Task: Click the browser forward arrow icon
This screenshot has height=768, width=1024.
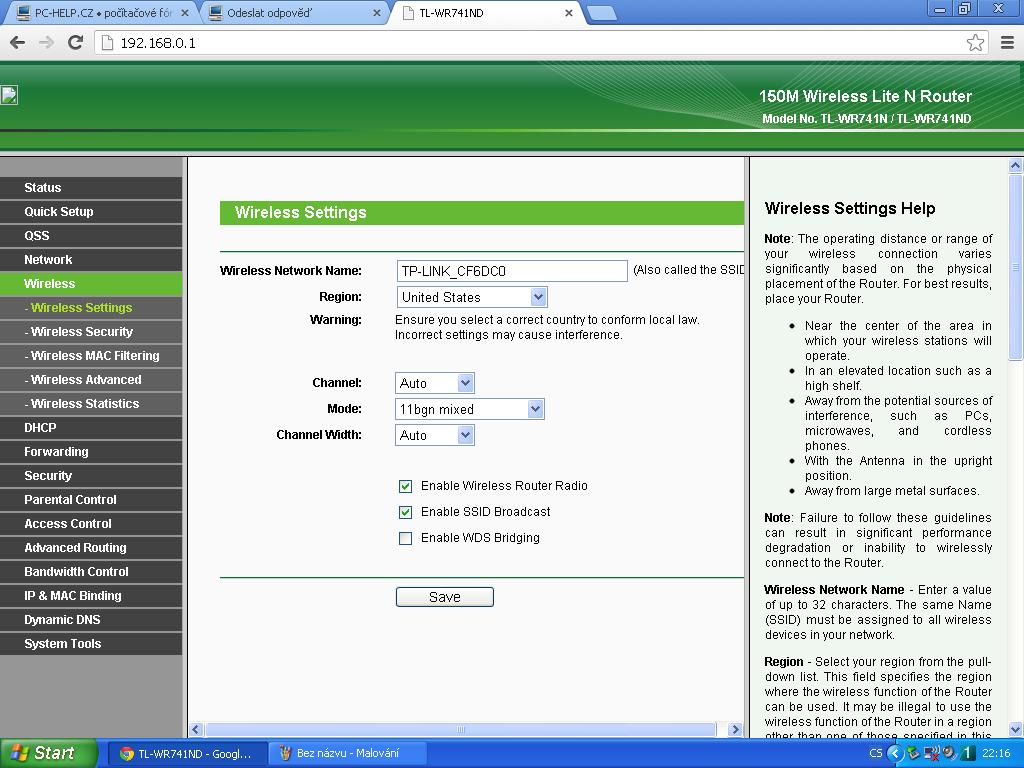Action: point(46,43)
